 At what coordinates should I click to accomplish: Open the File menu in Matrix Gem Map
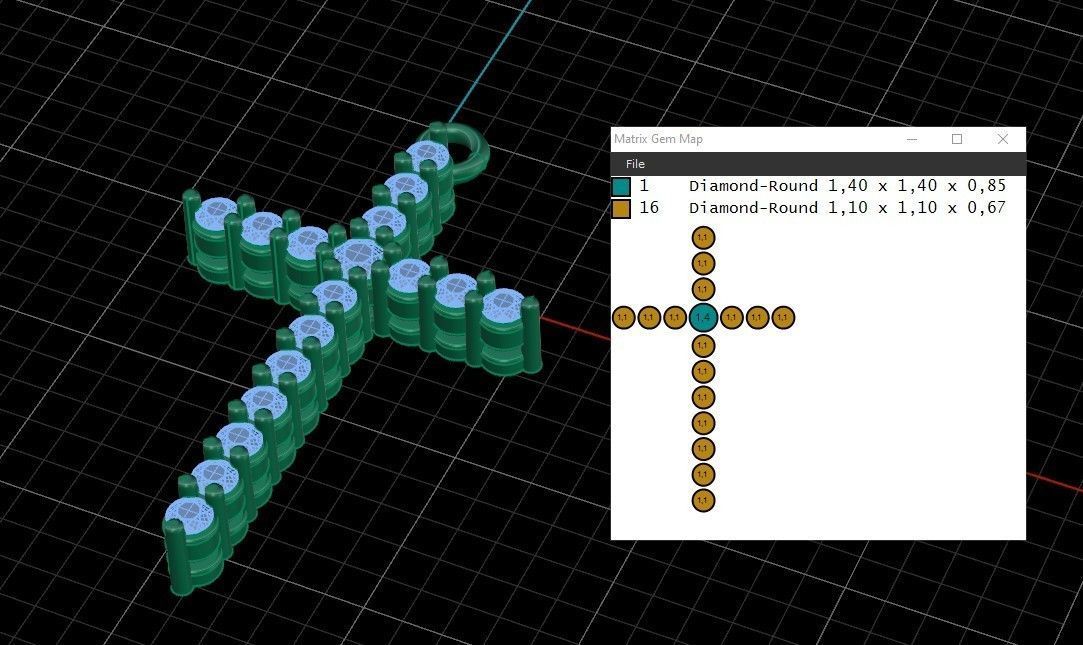coord(635,164)
